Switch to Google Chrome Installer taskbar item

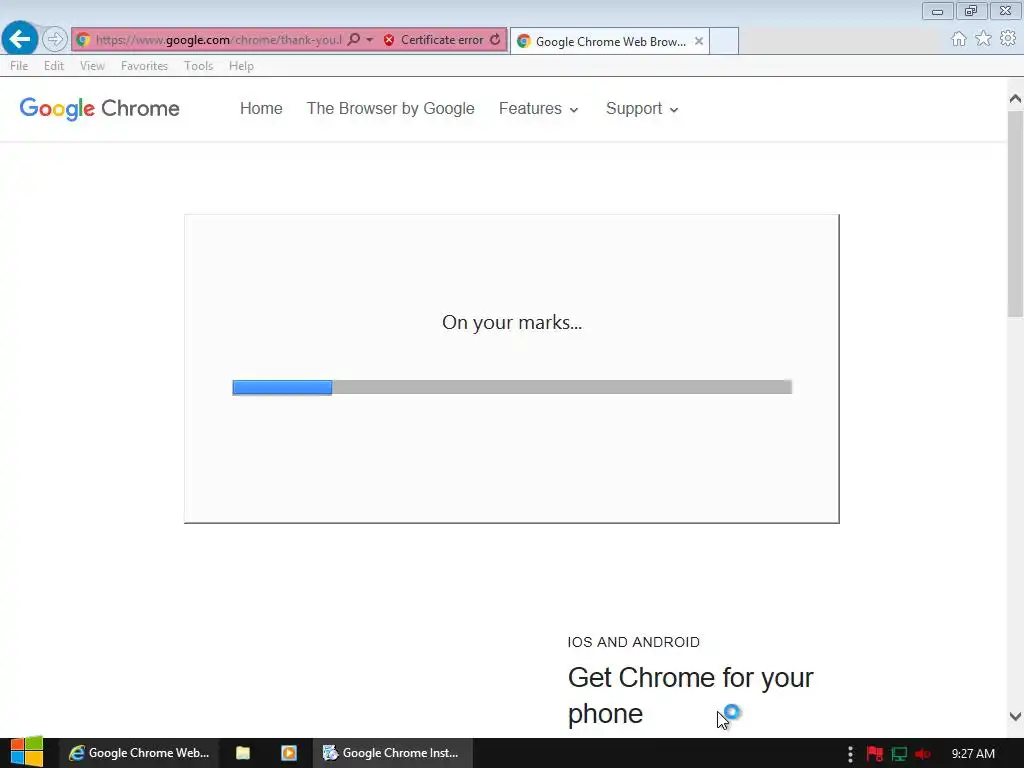[x=392, y=753]
